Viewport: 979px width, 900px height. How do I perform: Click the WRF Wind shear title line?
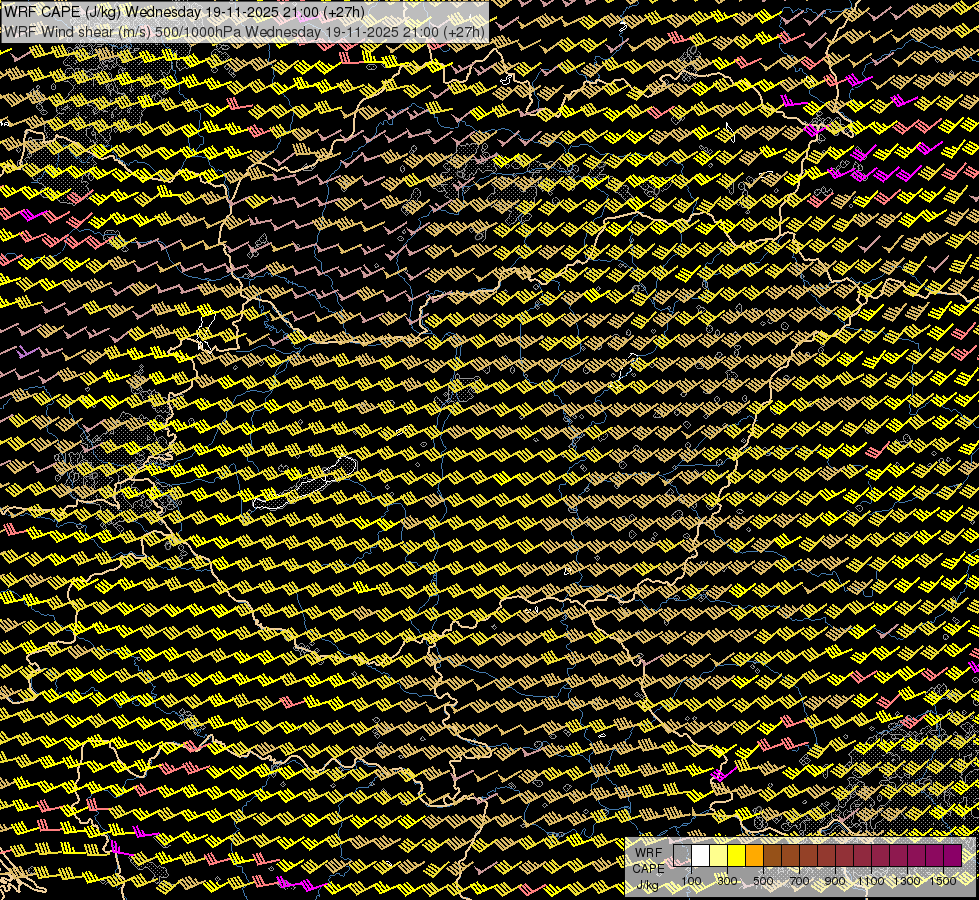point(244,32)
